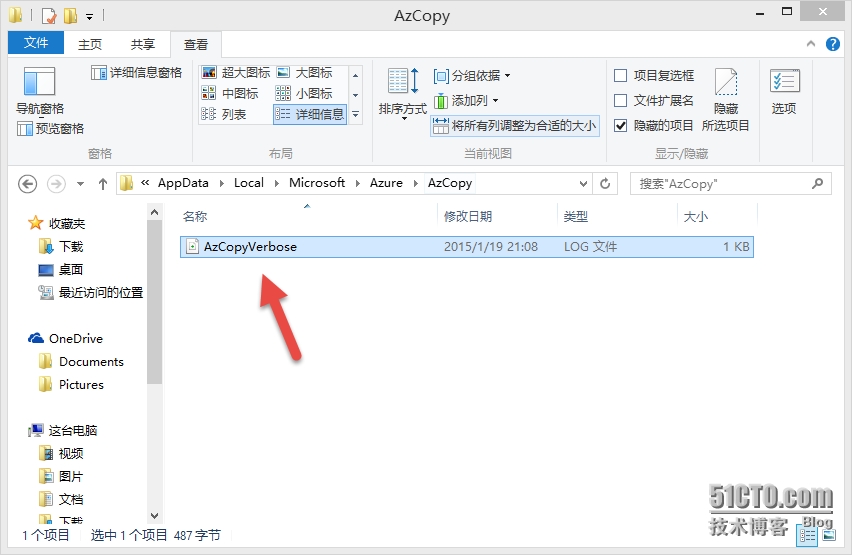Open the 分组依据 dropdown
The image size is (852, 555).
coord(472,76)
